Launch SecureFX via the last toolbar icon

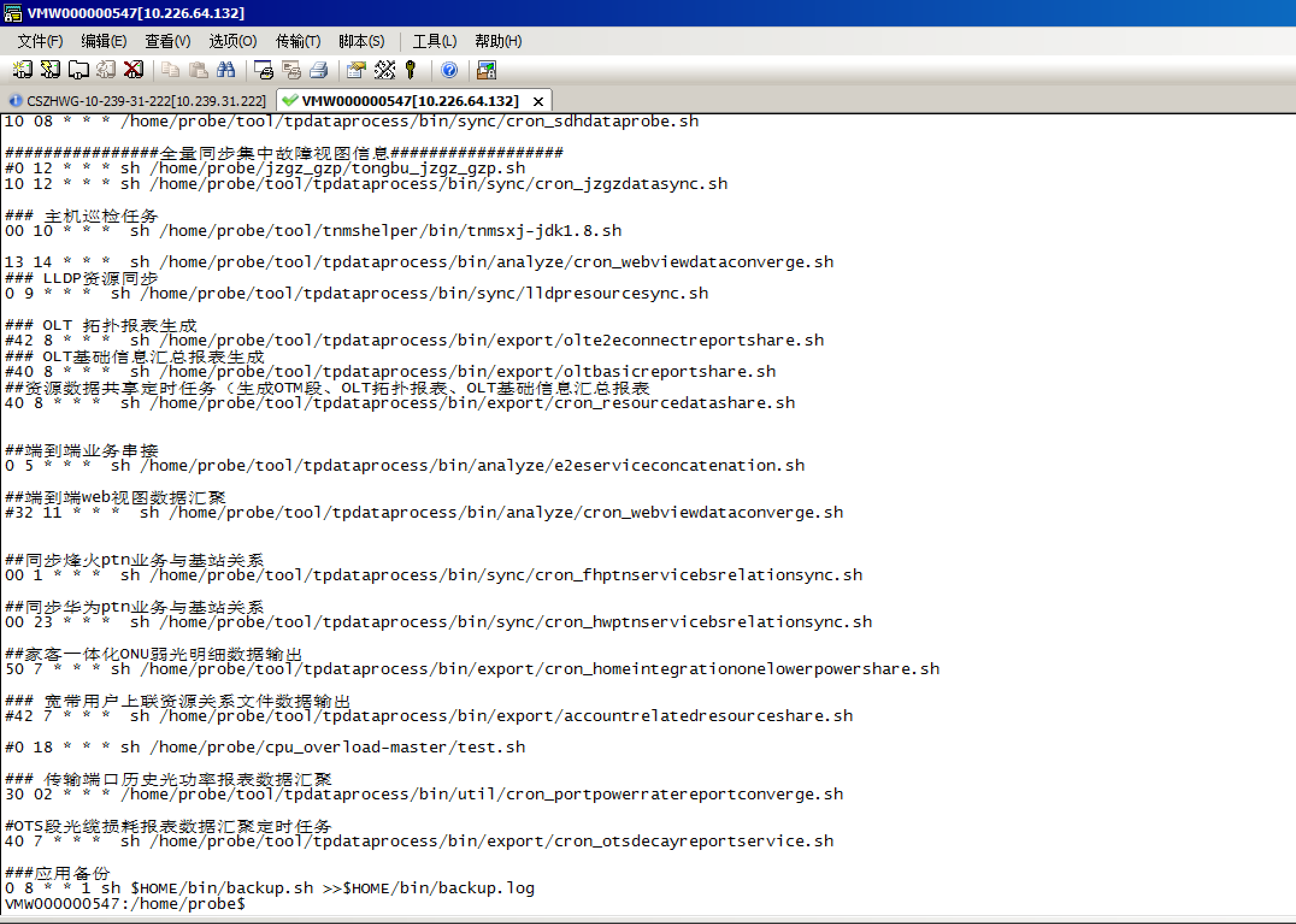pos(487,70)
